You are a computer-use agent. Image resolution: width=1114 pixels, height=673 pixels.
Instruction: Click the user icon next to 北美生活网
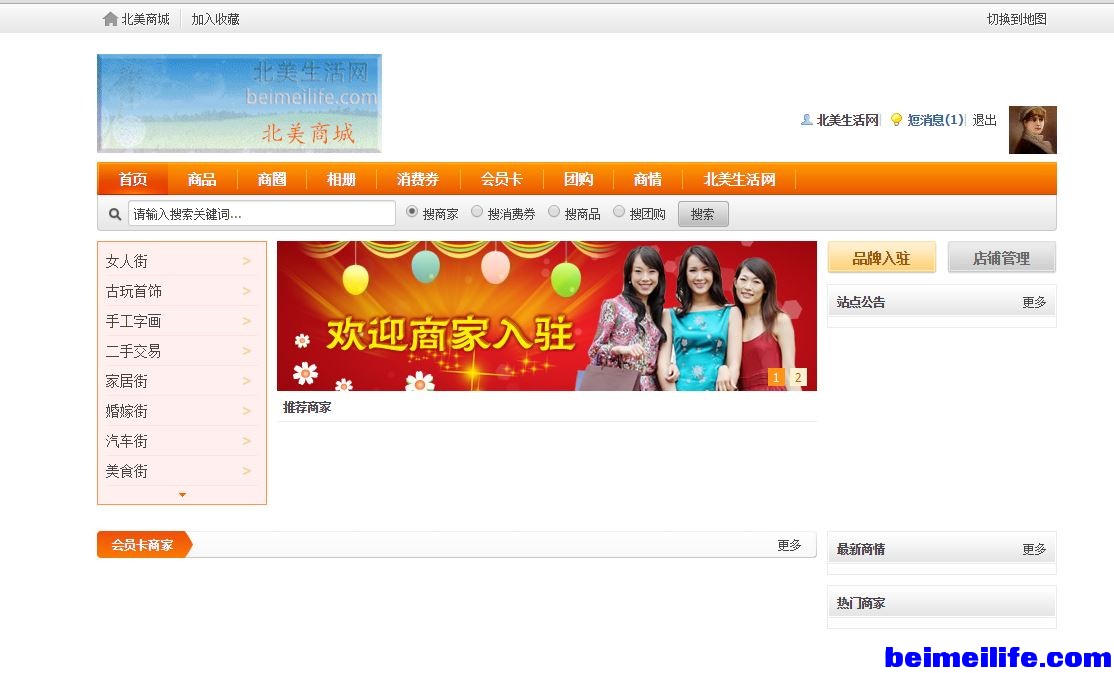806,120
